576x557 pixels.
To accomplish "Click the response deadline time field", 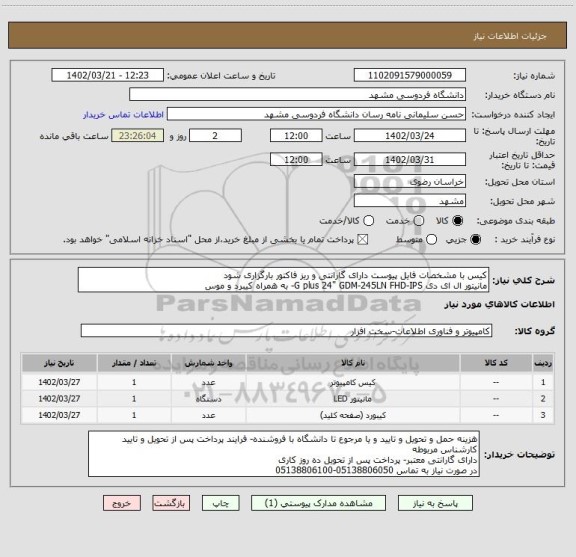I will (x=296, y=136).
